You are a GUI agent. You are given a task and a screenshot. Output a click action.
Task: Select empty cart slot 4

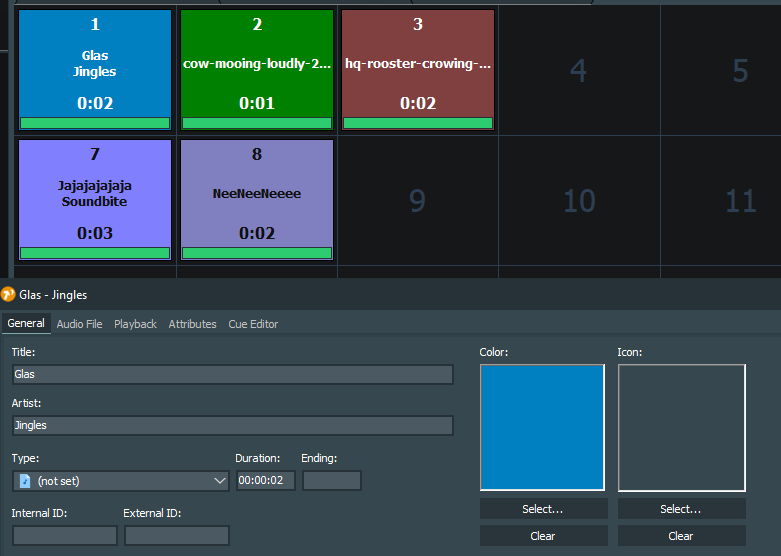579,70
